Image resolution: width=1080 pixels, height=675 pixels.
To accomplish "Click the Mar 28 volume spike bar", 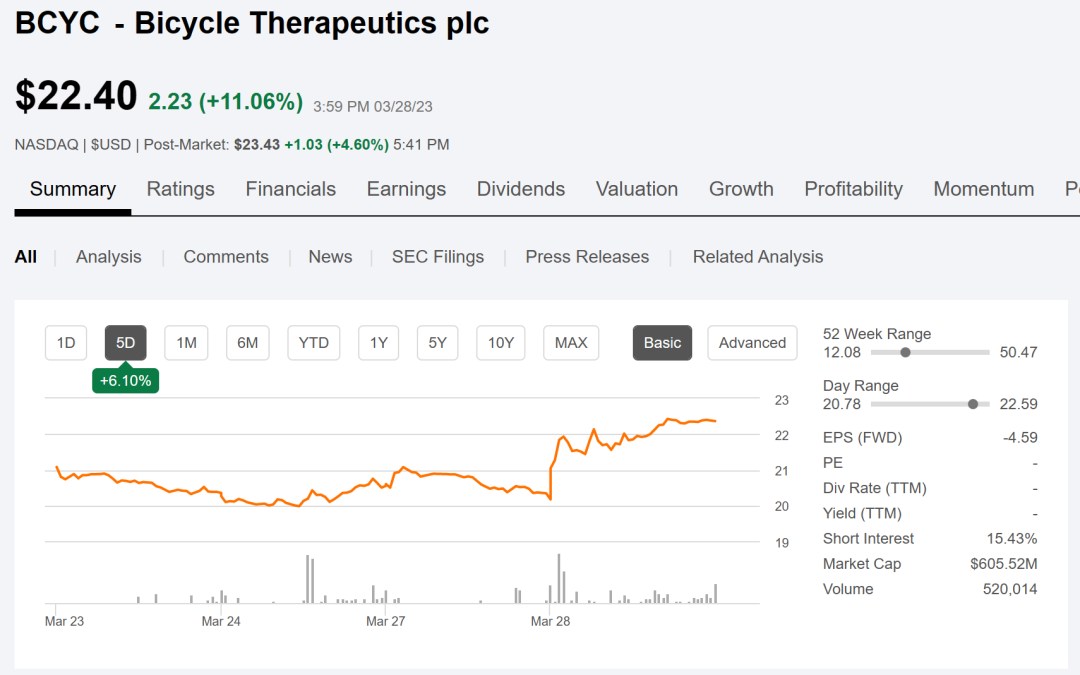I will click(558, 580).
